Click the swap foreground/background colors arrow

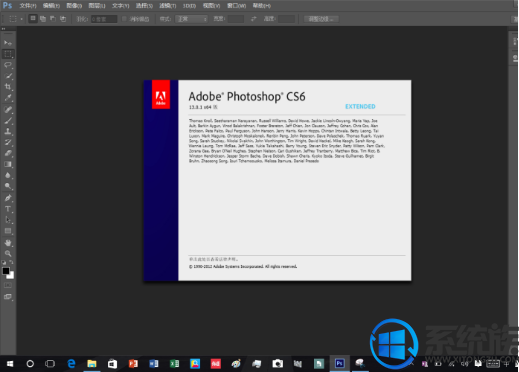(x=11, y=262)
